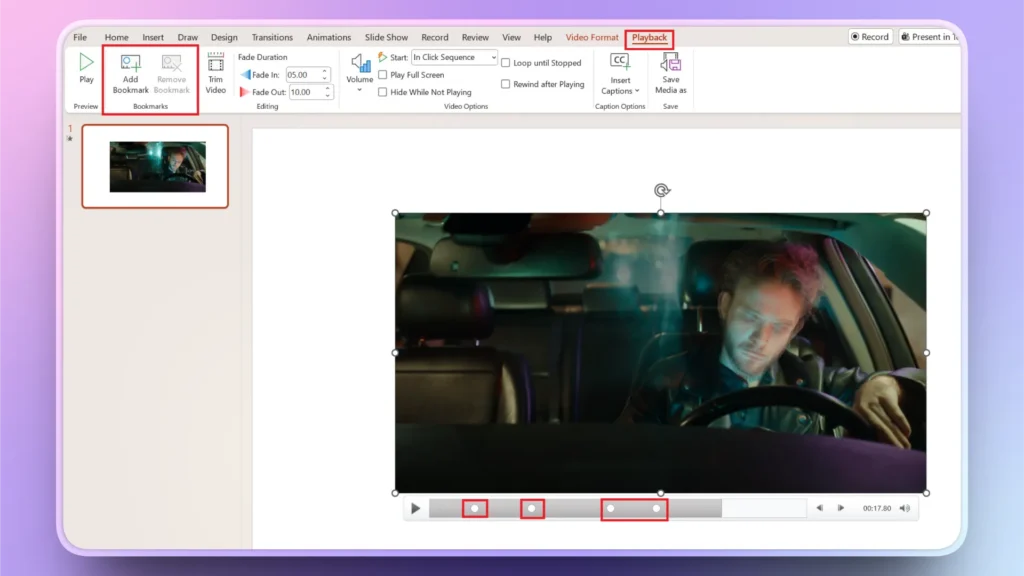Open the File menu
1024x576 pixels.
(x=80, y=37)
